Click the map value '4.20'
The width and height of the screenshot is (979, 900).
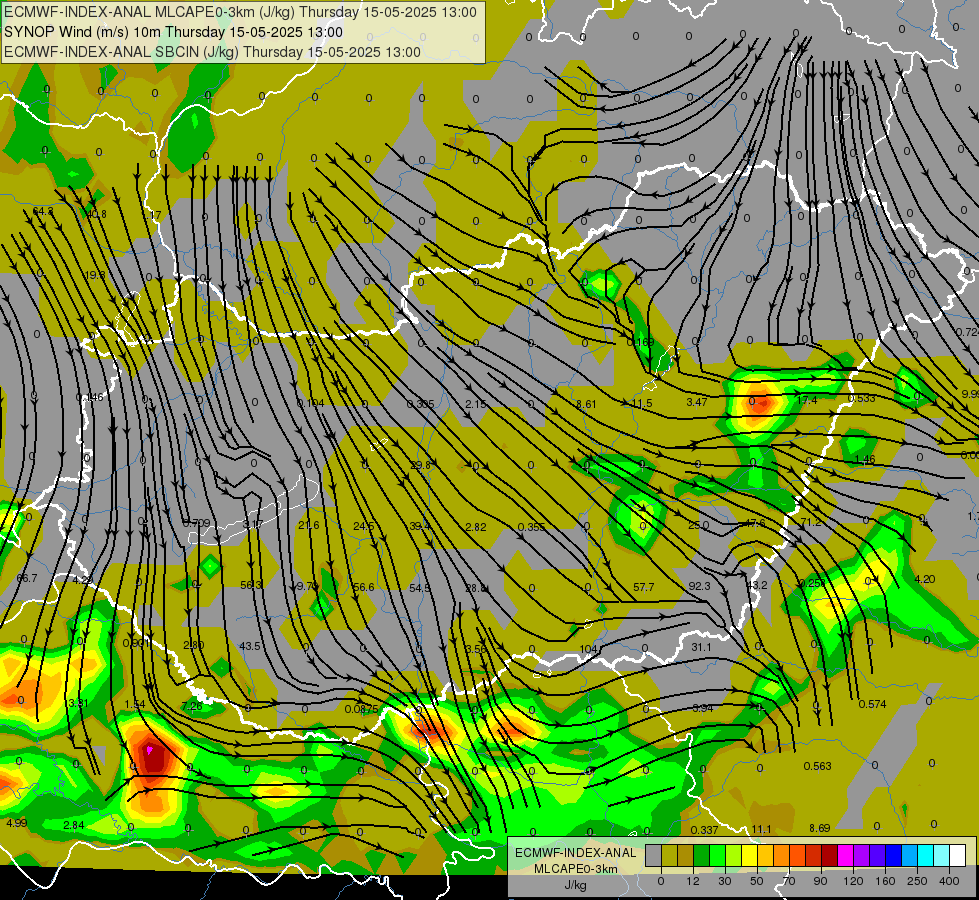[924, 579]
